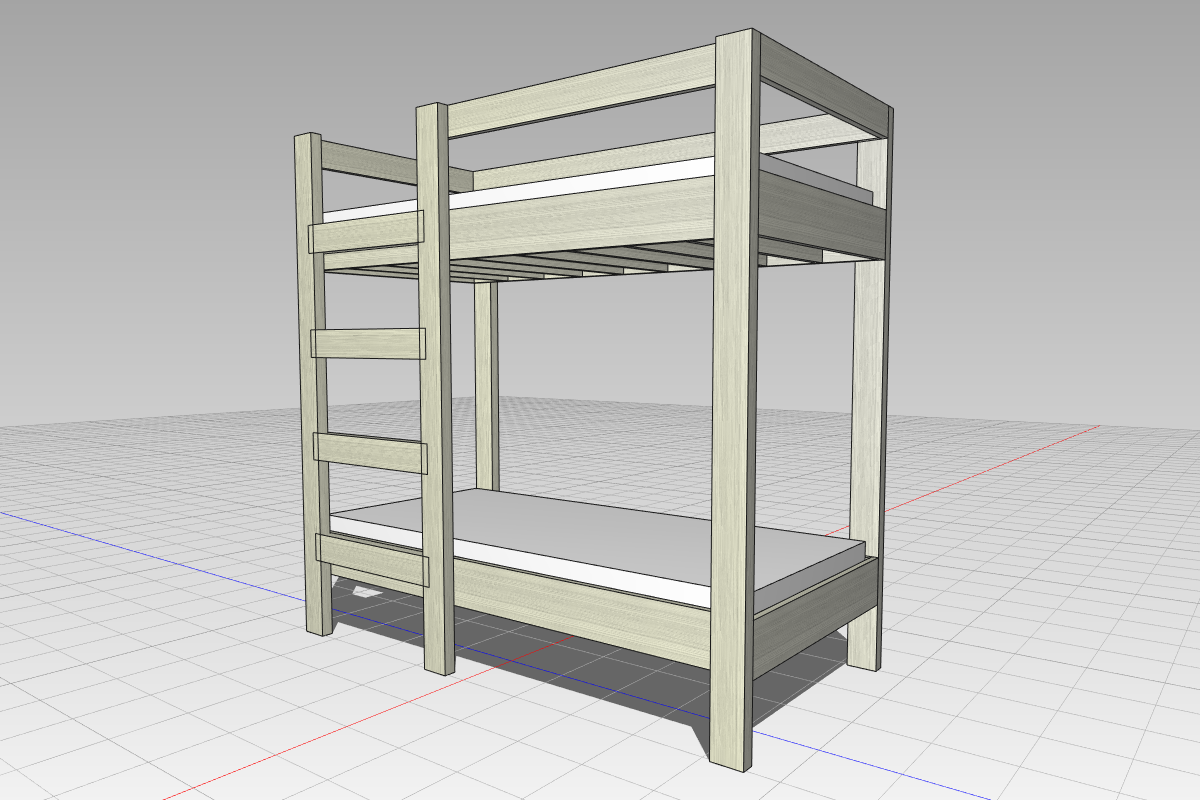
Task: Select the top ladder rung
Action: coord(367,232)
